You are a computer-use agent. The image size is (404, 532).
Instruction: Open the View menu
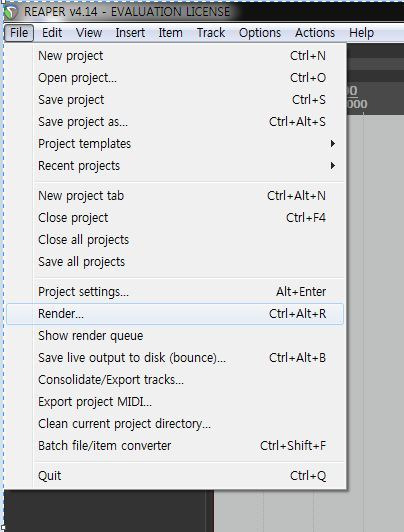(89, 33)
